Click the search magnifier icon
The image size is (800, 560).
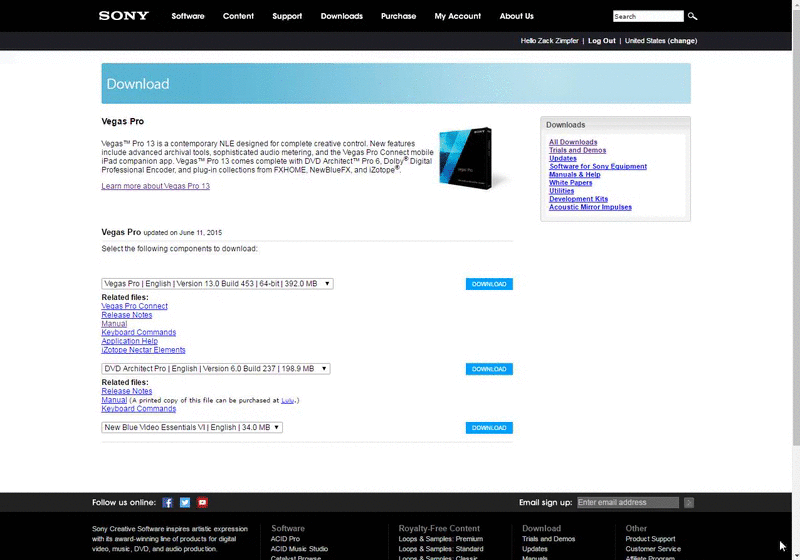coord(692,16)
